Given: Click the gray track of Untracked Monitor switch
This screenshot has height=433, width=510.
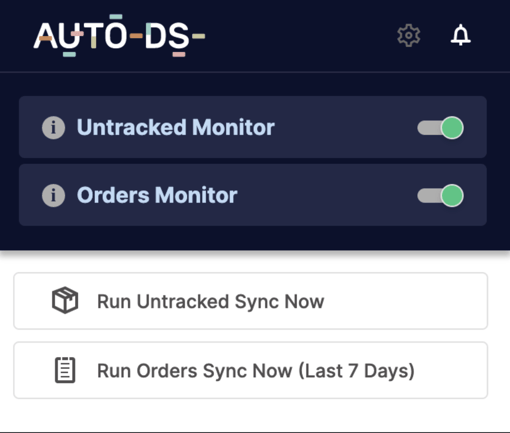Looking at the screenshot, I should coord(428,128).
